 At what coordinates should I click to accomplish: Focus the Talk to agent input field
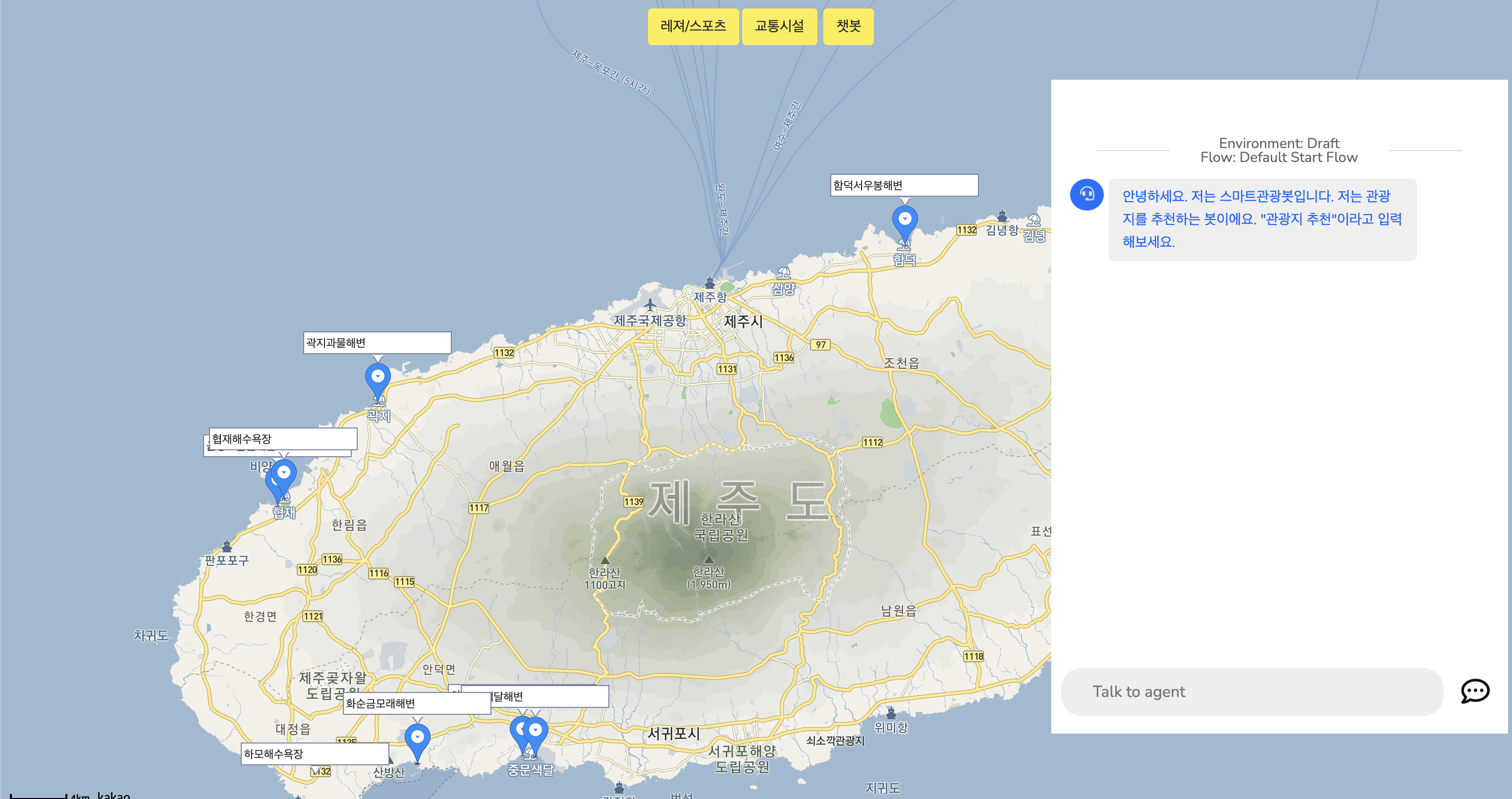point(1251,692)
